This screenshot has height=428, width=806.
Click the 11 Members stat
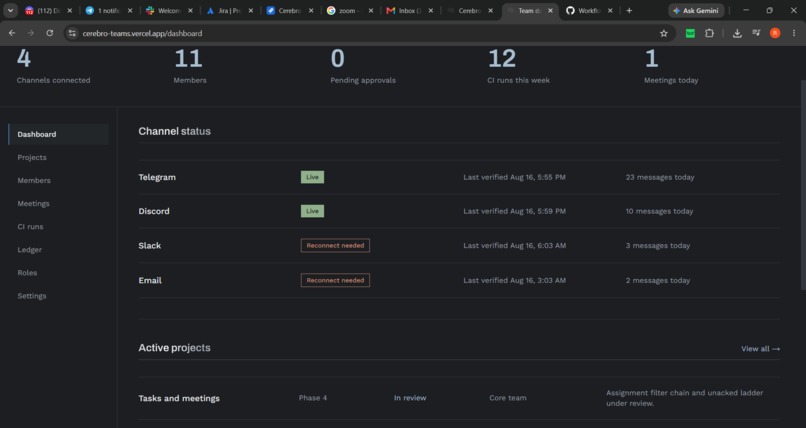(x=190, y=67)
